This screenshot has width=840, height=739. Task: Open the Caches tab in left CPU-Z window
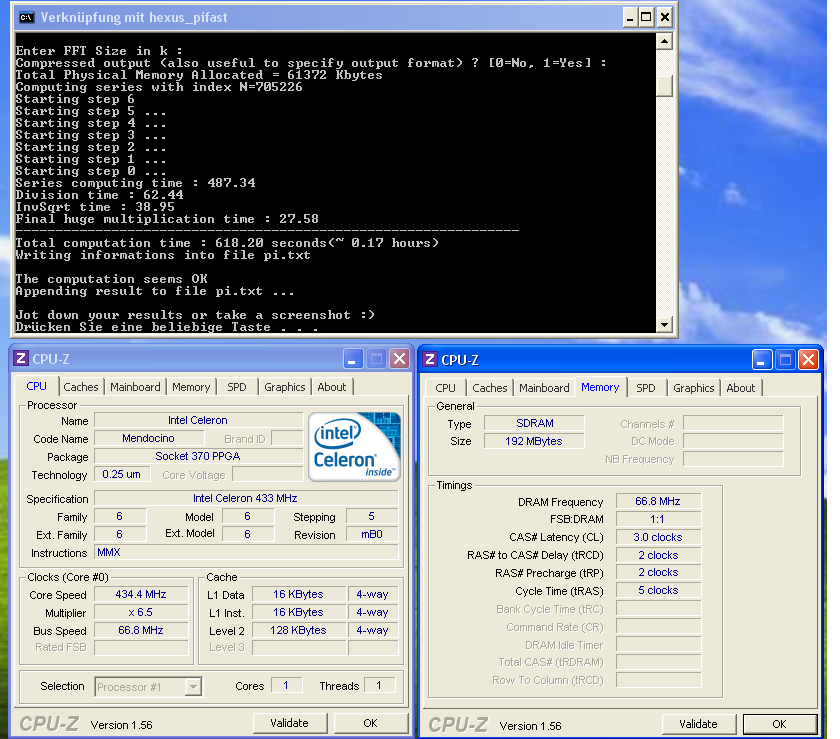click(x=81, y=387)
